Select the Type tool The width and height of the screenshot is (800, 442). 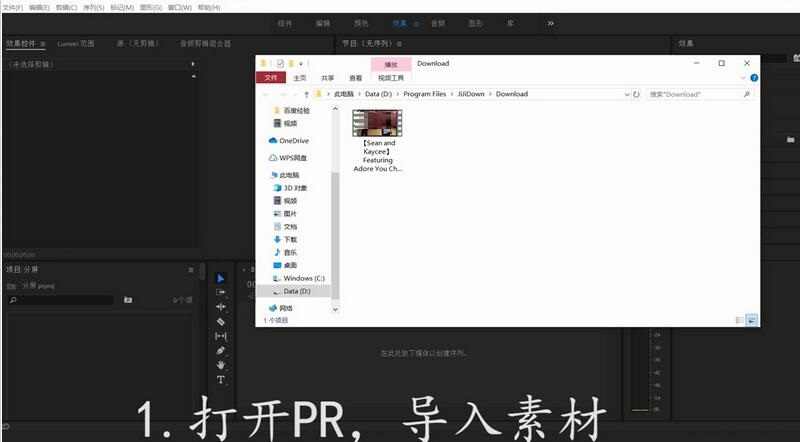click(221, 380)
